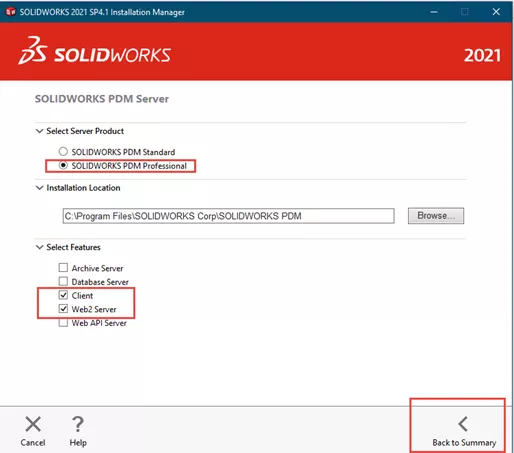This screenshot has width=514, height=453.
Task: Minimize the Installation Manager window
Action: (x=434, y=12)
